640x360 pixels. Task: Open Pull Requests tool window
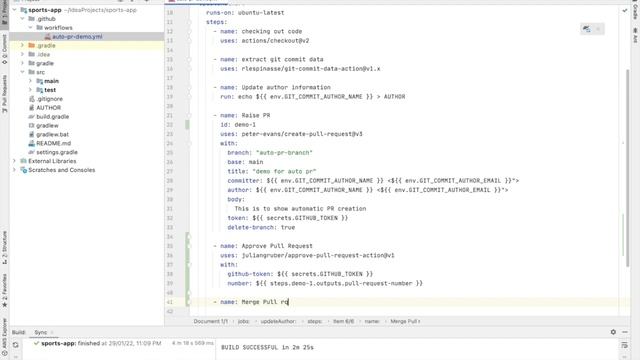4,94
